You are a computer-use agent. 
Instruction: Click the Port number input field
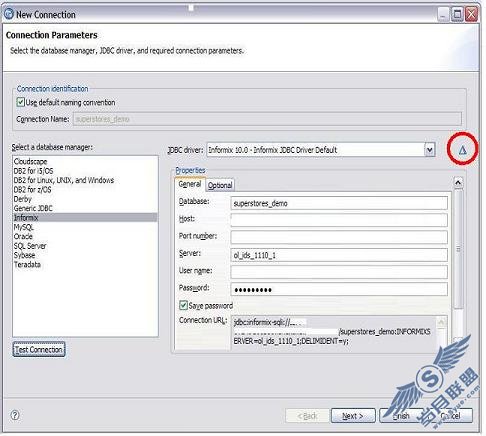click(339, 237)
